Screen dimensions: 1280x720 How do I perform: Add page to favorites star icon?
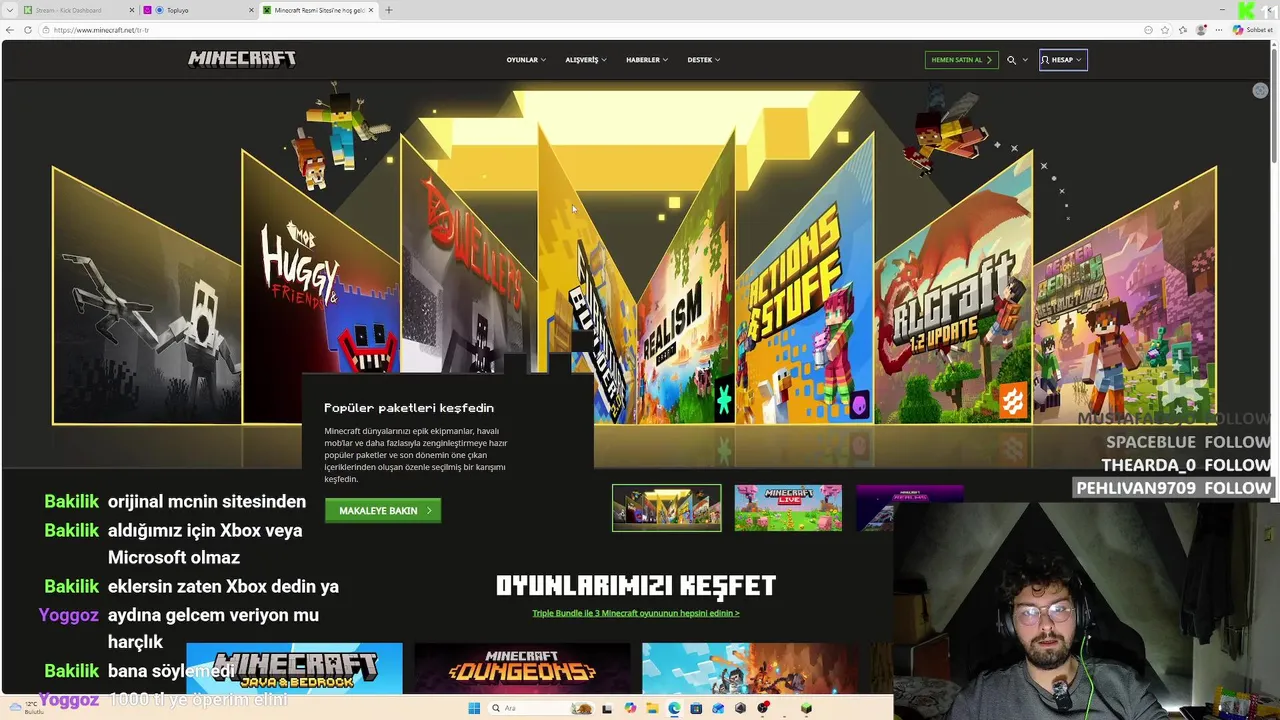(x=1165, y=30)
